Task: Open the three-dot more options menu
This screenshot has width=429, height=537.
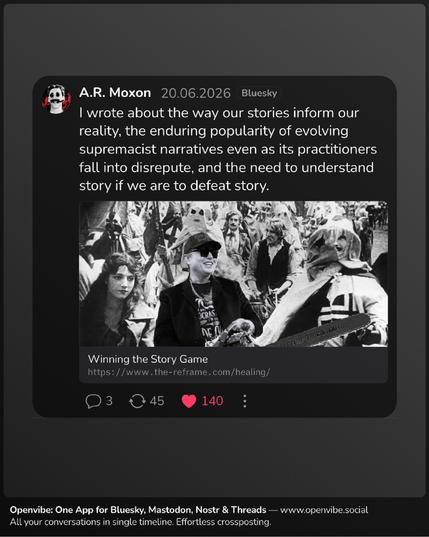Action: (x=245, y=401)
